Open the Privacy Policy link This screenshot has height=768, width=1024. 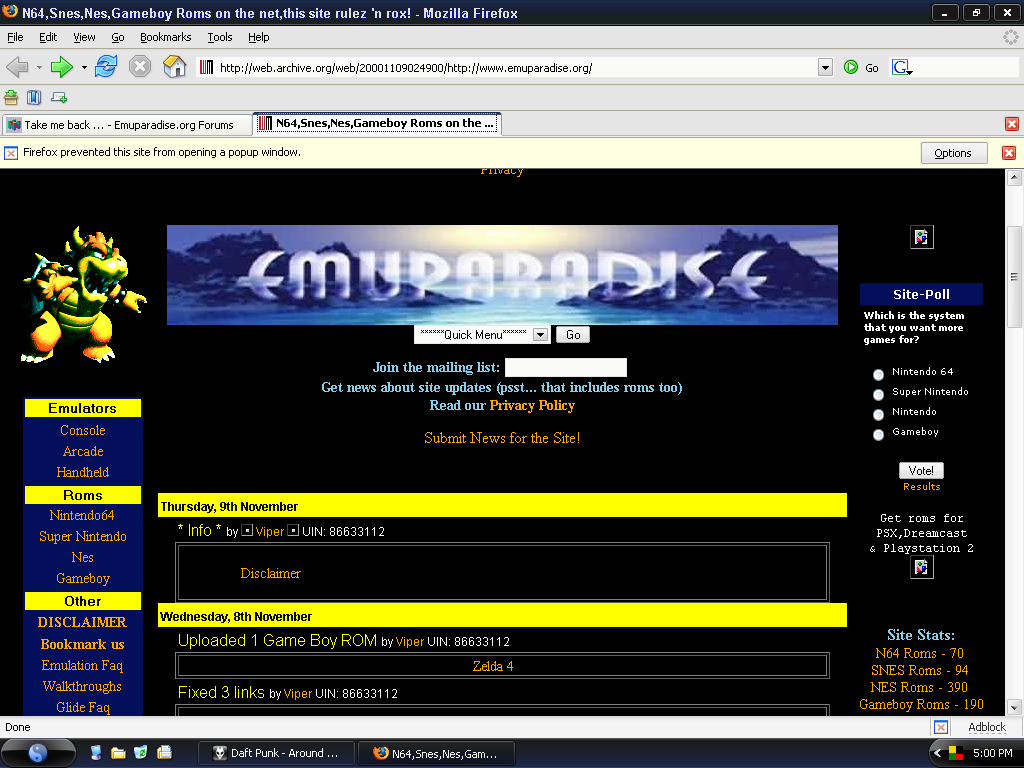532,406
